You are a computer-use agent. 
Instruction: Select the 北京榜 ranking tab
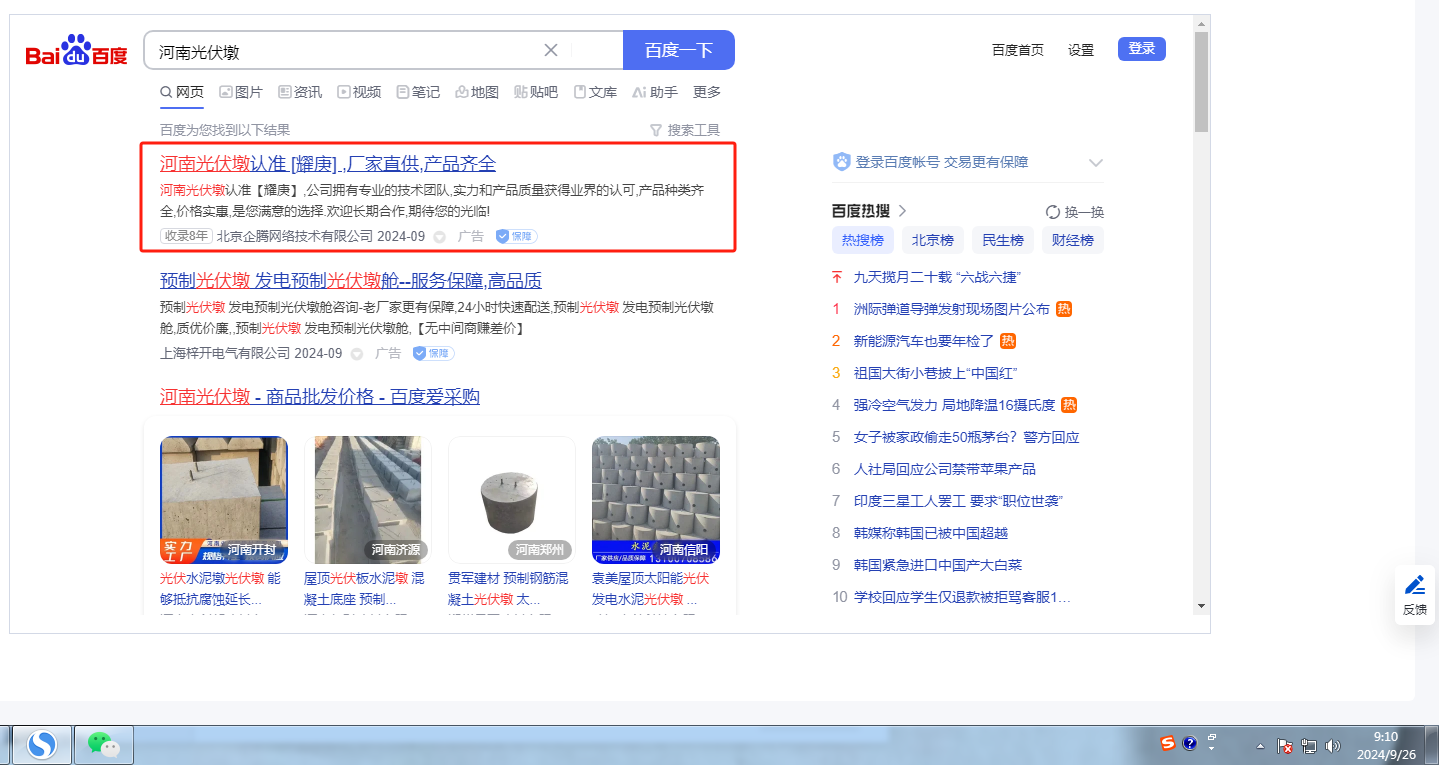(x=933, y=240)
